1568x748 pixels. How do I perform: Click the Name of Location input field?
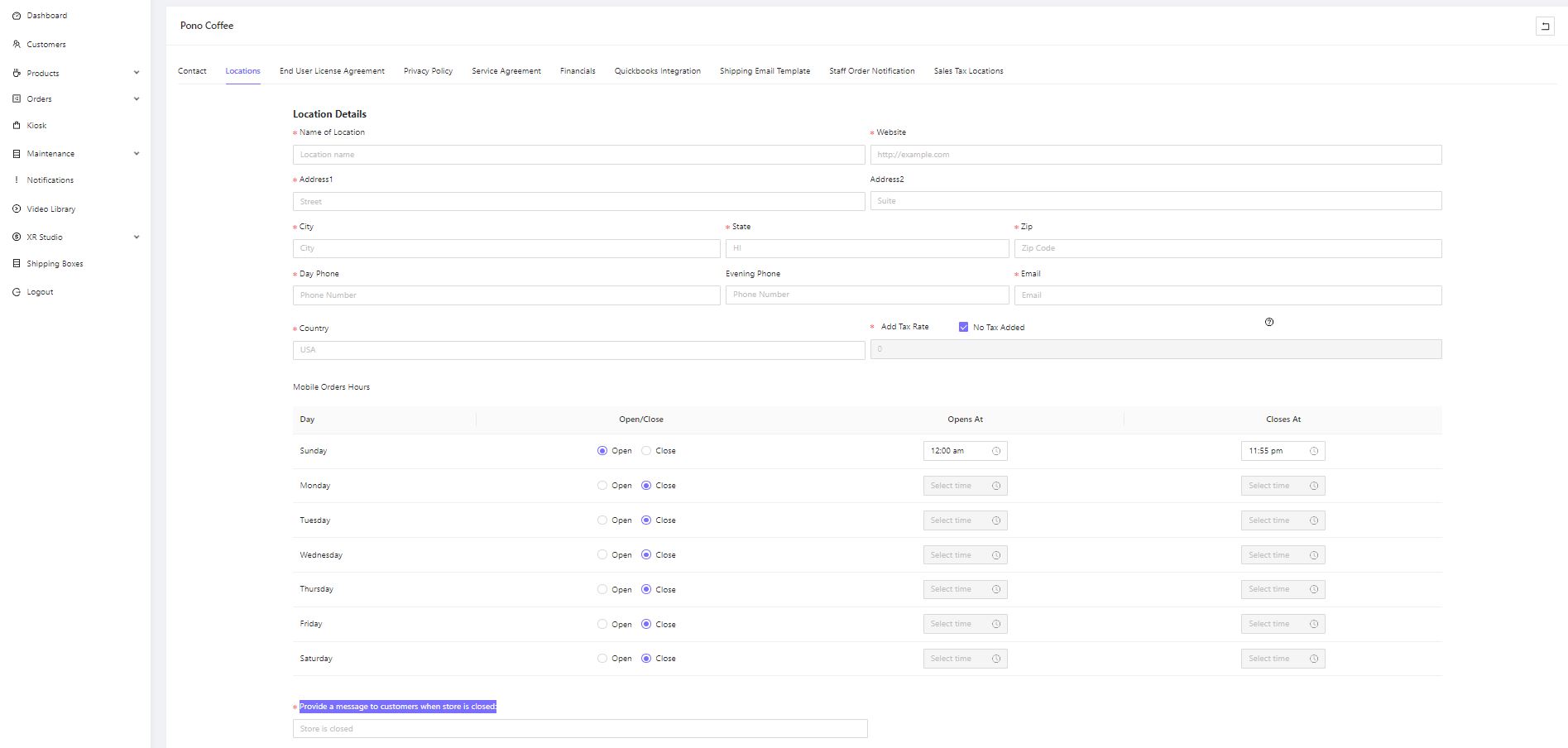click(x=578, y=154)
